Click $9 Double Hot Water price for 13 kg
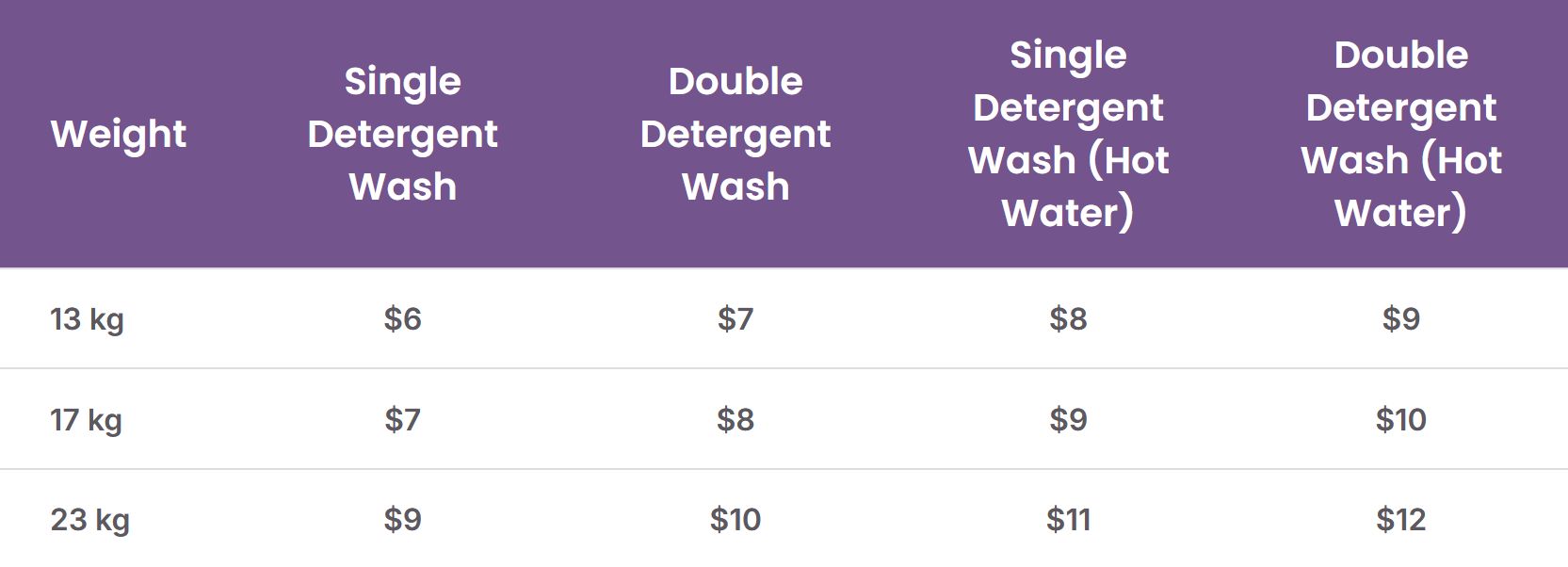The height and width of the screenshot is (567, 1568). pos(1401,319)
